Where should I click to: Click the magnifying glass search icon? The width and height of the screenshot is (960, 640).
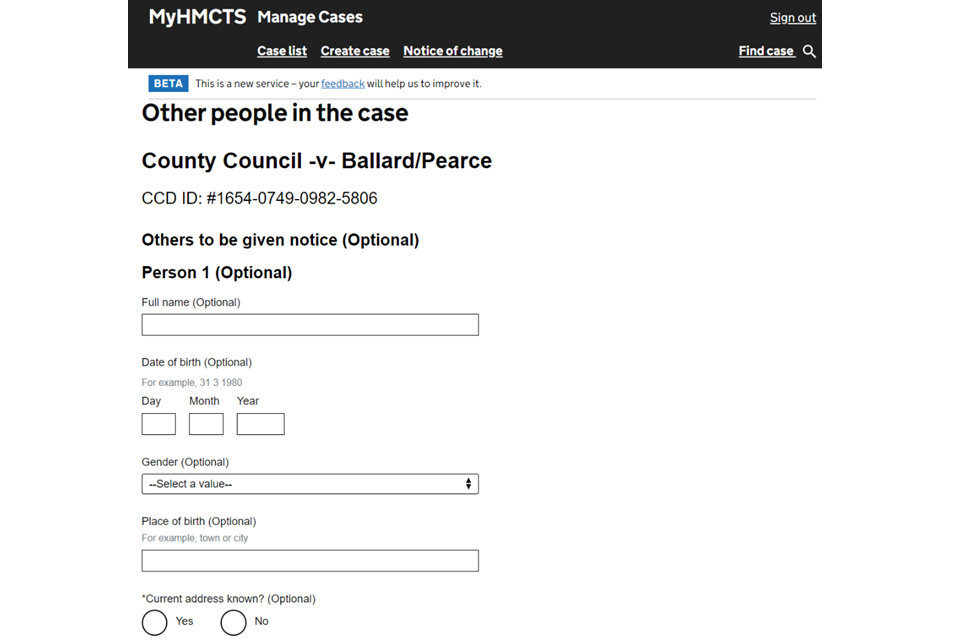[809, 51]
